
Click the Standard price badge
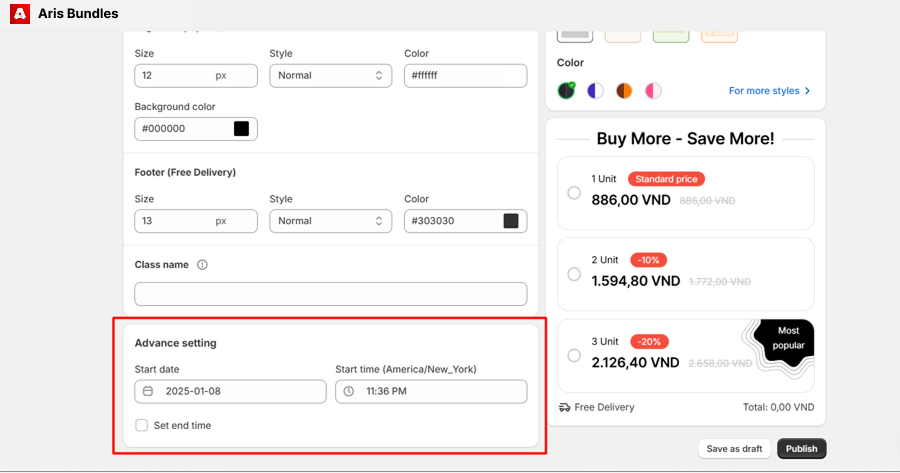[x=666, y=179]
